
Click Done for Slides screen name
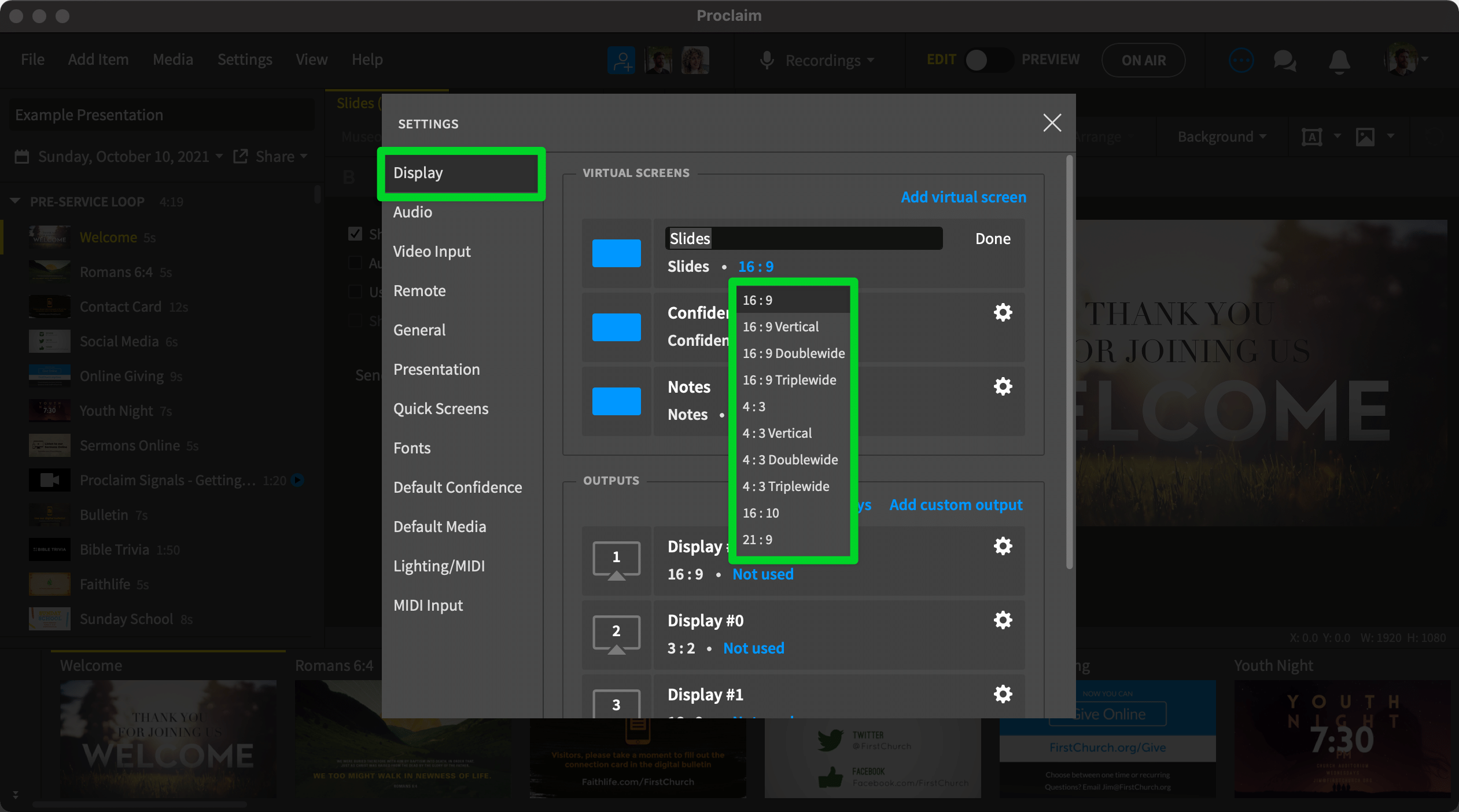pos(993,239)
